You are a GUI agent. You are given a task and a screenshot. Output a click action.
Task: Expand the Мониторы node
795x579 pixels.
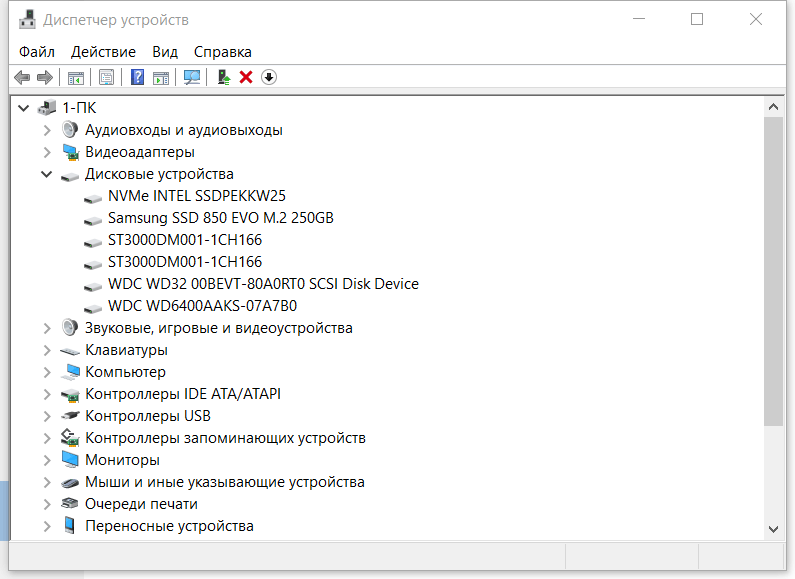coord(47,460)
